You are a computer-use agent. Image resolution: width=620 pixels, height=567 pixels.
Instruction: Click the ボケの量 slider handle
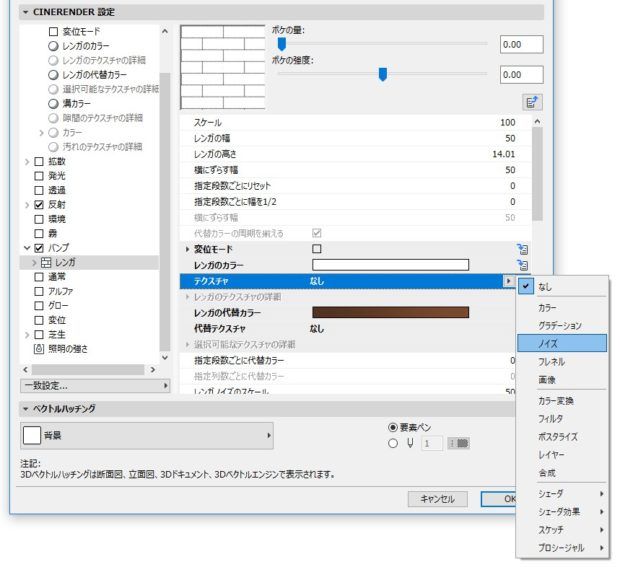click(x=282, y=44)
